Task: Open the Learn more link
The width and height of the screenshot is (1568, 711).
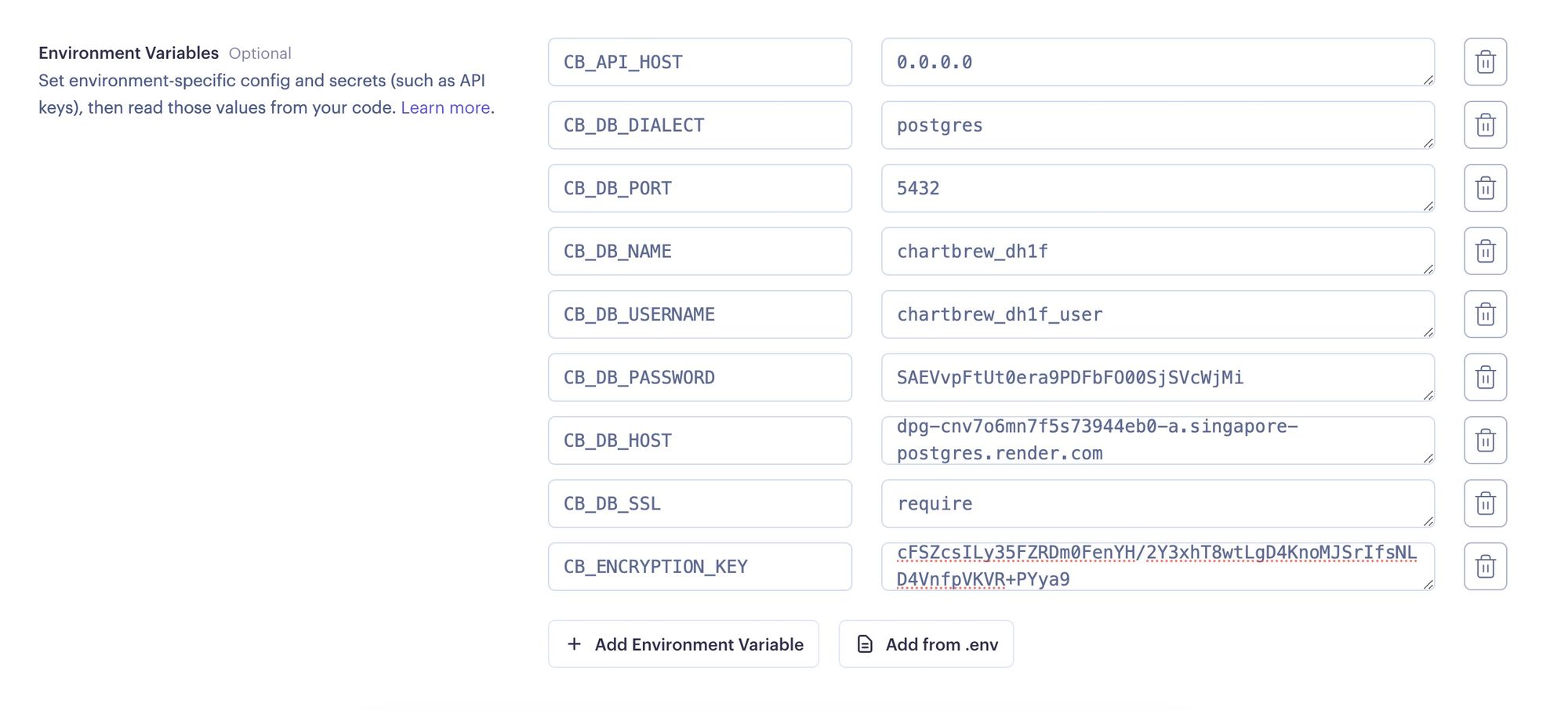Action: click(444, 107)
